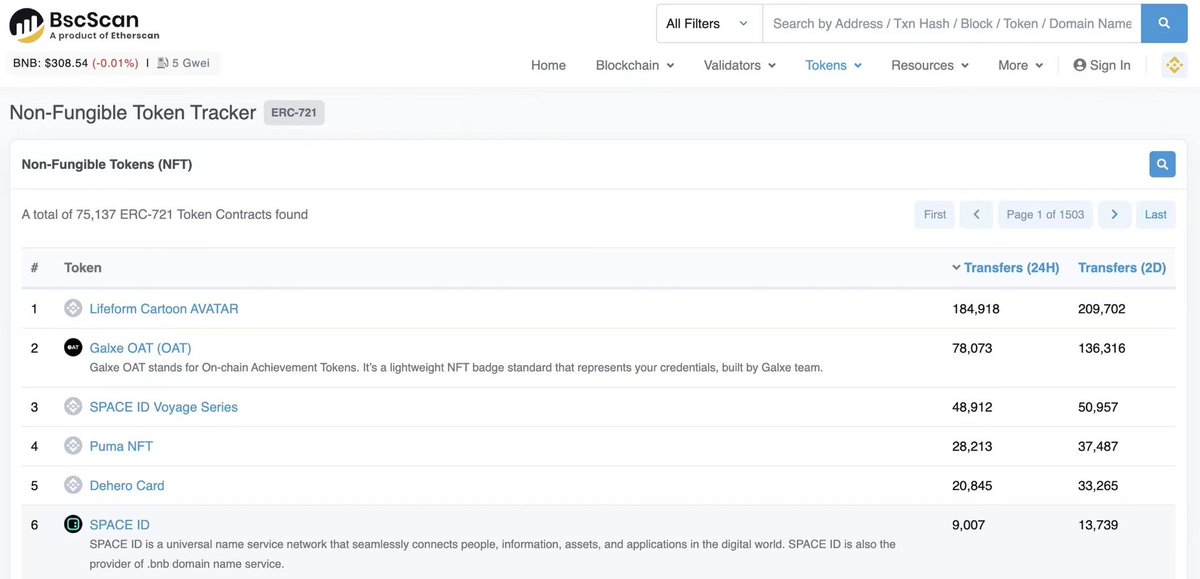The width and height of the screenshot is (1200, 579).
Task: Click the Sign In link
Action: coord(1102,65)
